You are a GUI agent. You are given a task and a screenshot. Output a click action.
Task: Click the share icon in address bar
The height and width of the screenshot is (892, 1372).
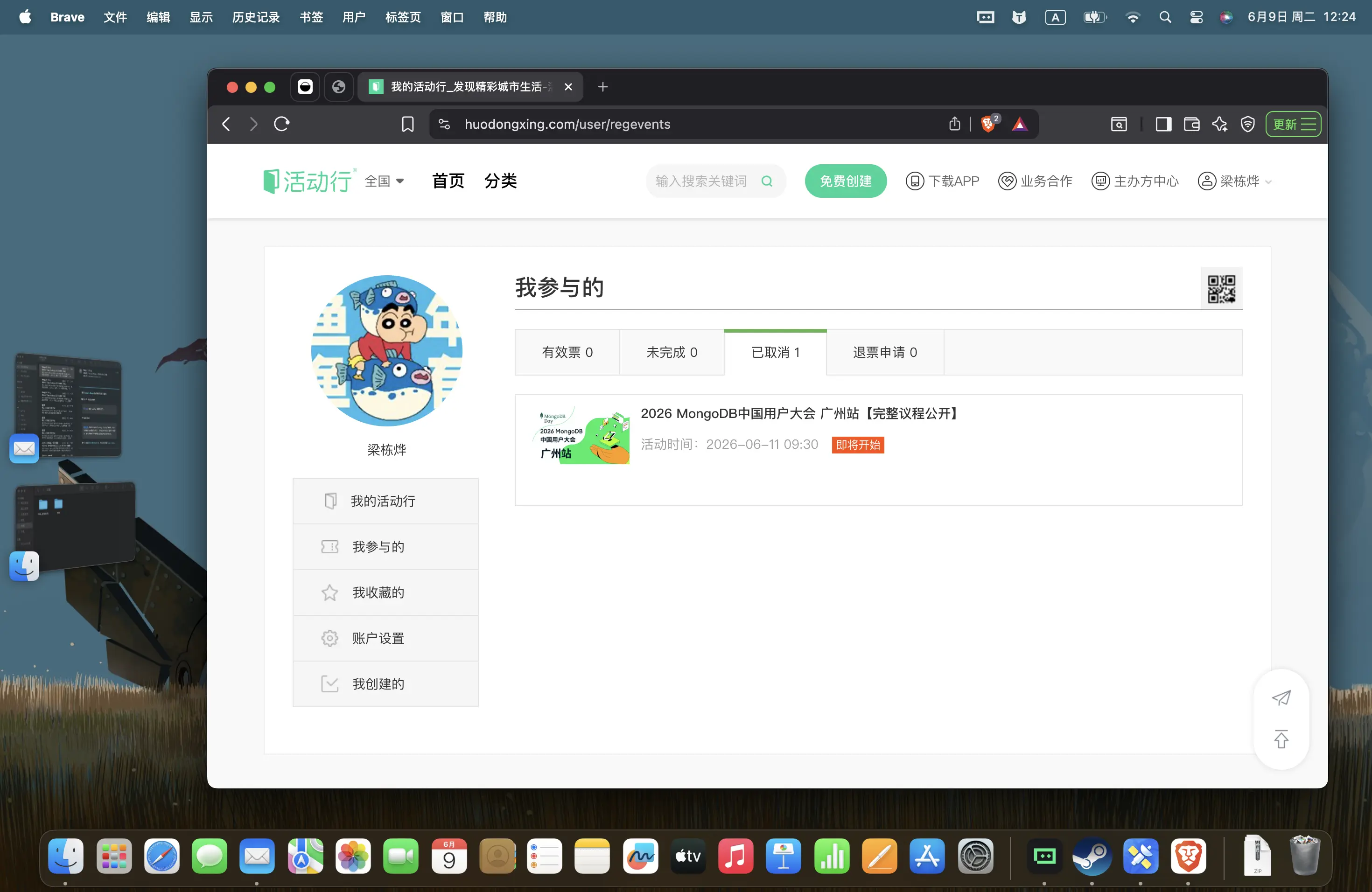(x=955, y=124)
